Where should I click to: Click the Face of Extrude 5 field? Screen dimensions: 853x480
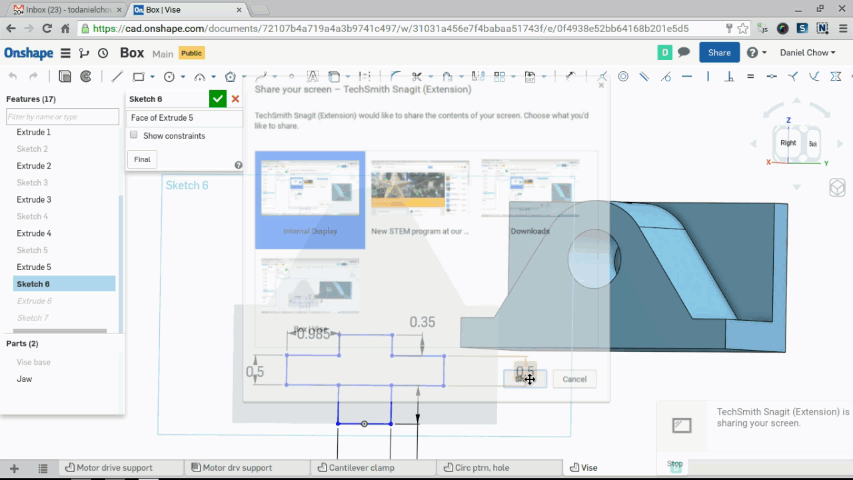pyautogui.click(x=184, y=118)
